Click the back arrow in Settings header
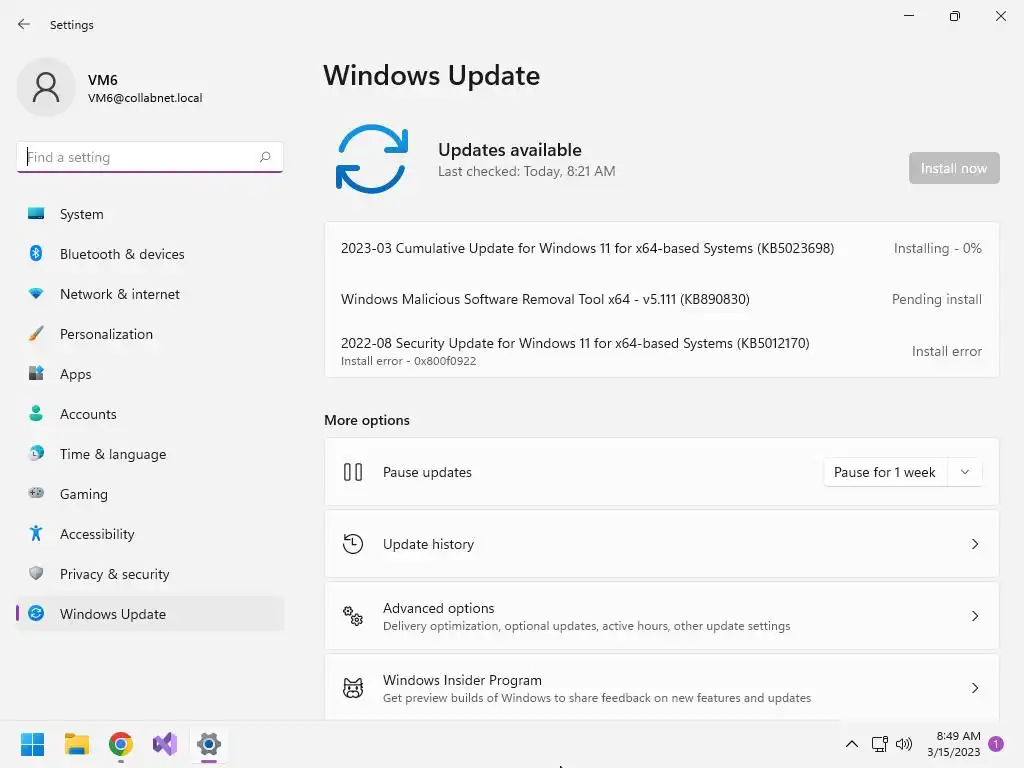Viewport: 1024px width, 768px height. point(24,24)
